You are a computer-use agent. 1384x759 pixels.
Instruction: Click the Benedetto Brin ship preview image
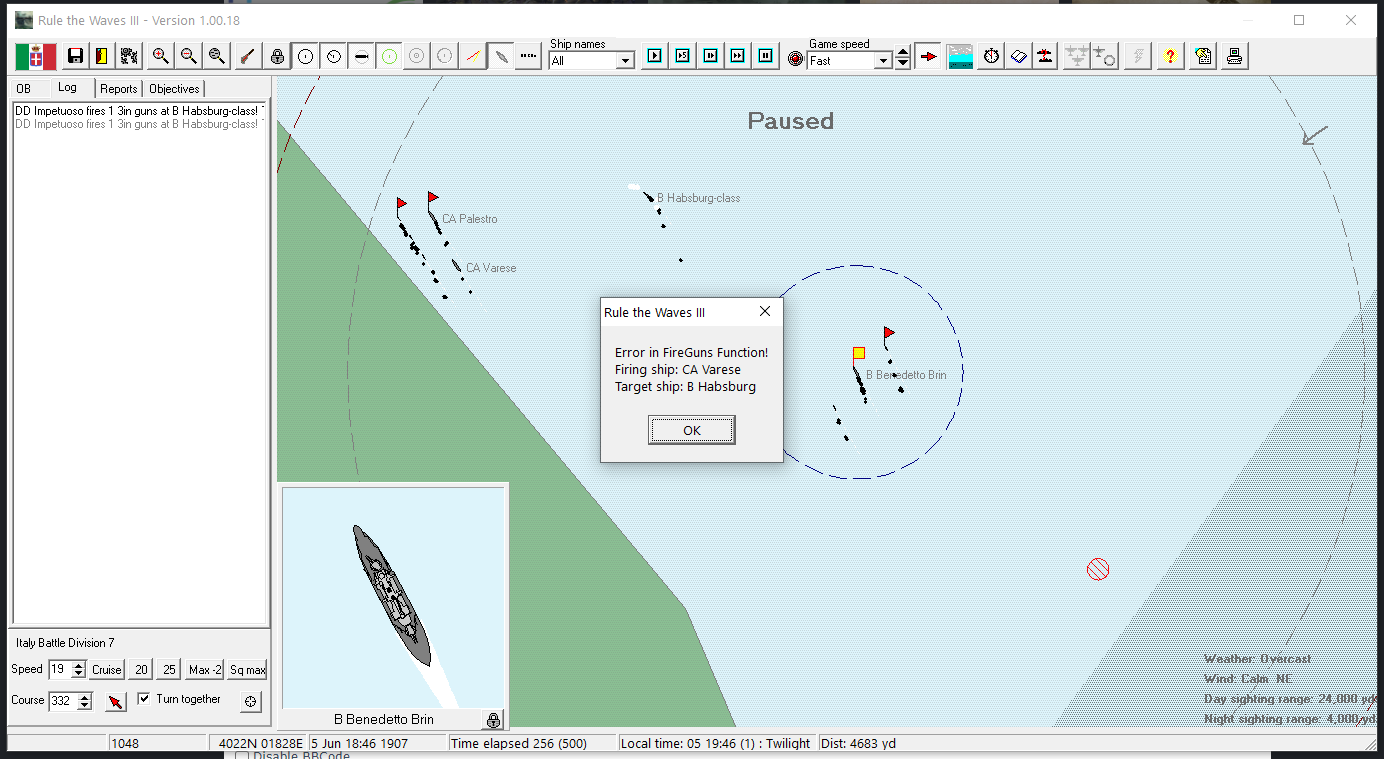tap(393, 598)
